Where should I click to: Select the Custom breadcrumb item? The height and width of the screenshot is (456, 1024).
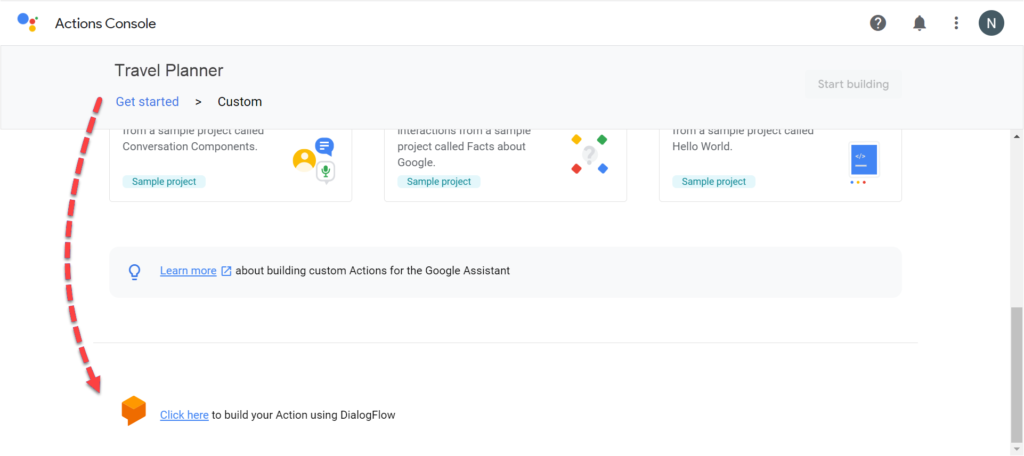(240, 102)
